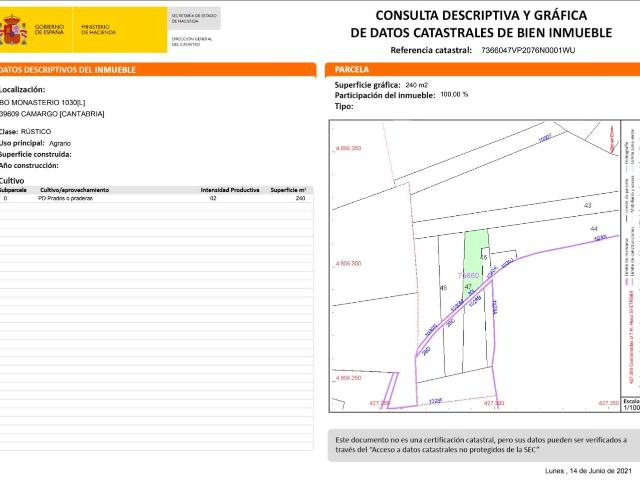Click the 'Año construcción:' label

(29, 165)
